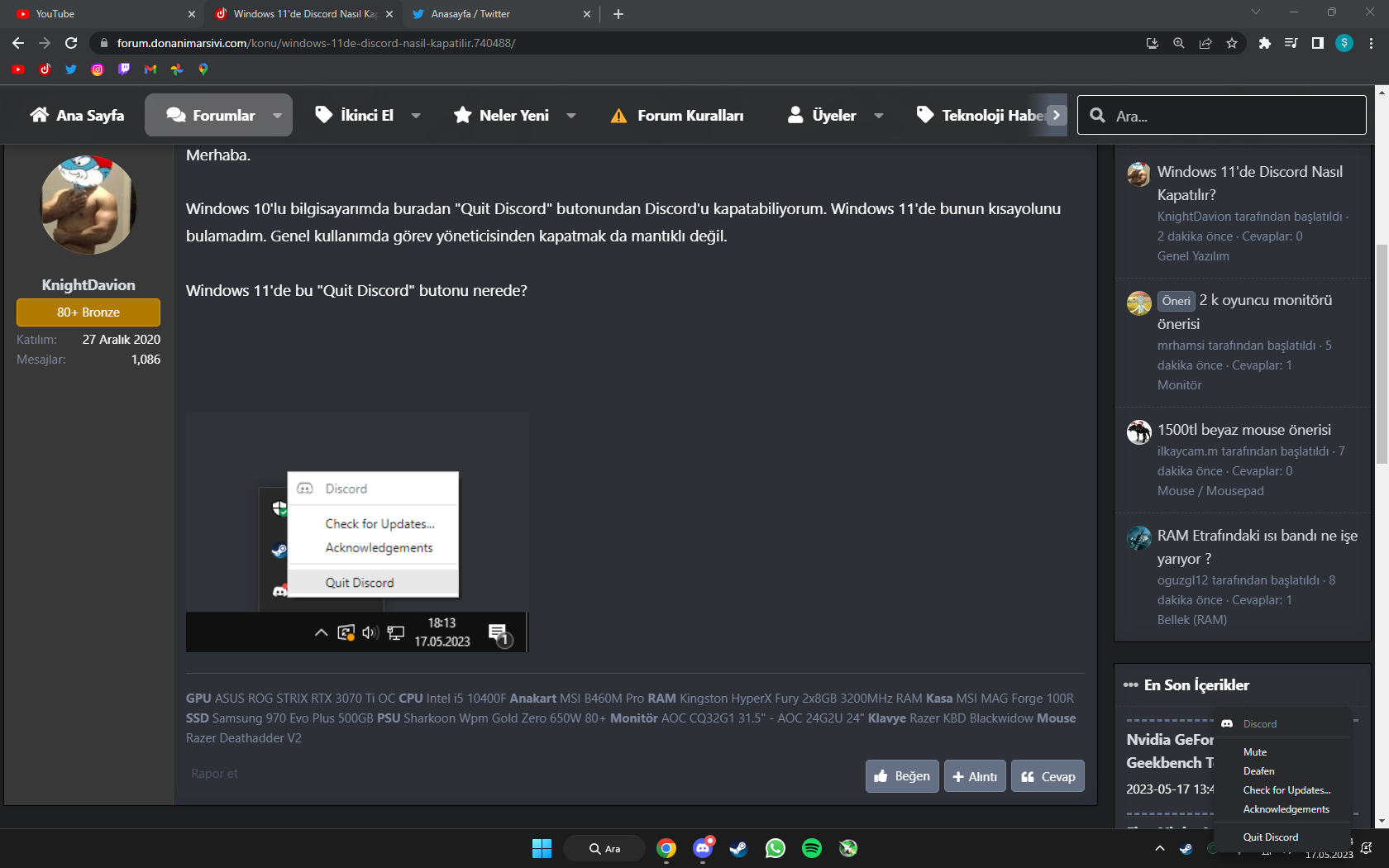Image resolution: width=1389 pixels, height=868 pixels.
Task: Open KnightDavion's profile name link
Action: [x=88, y=285]
